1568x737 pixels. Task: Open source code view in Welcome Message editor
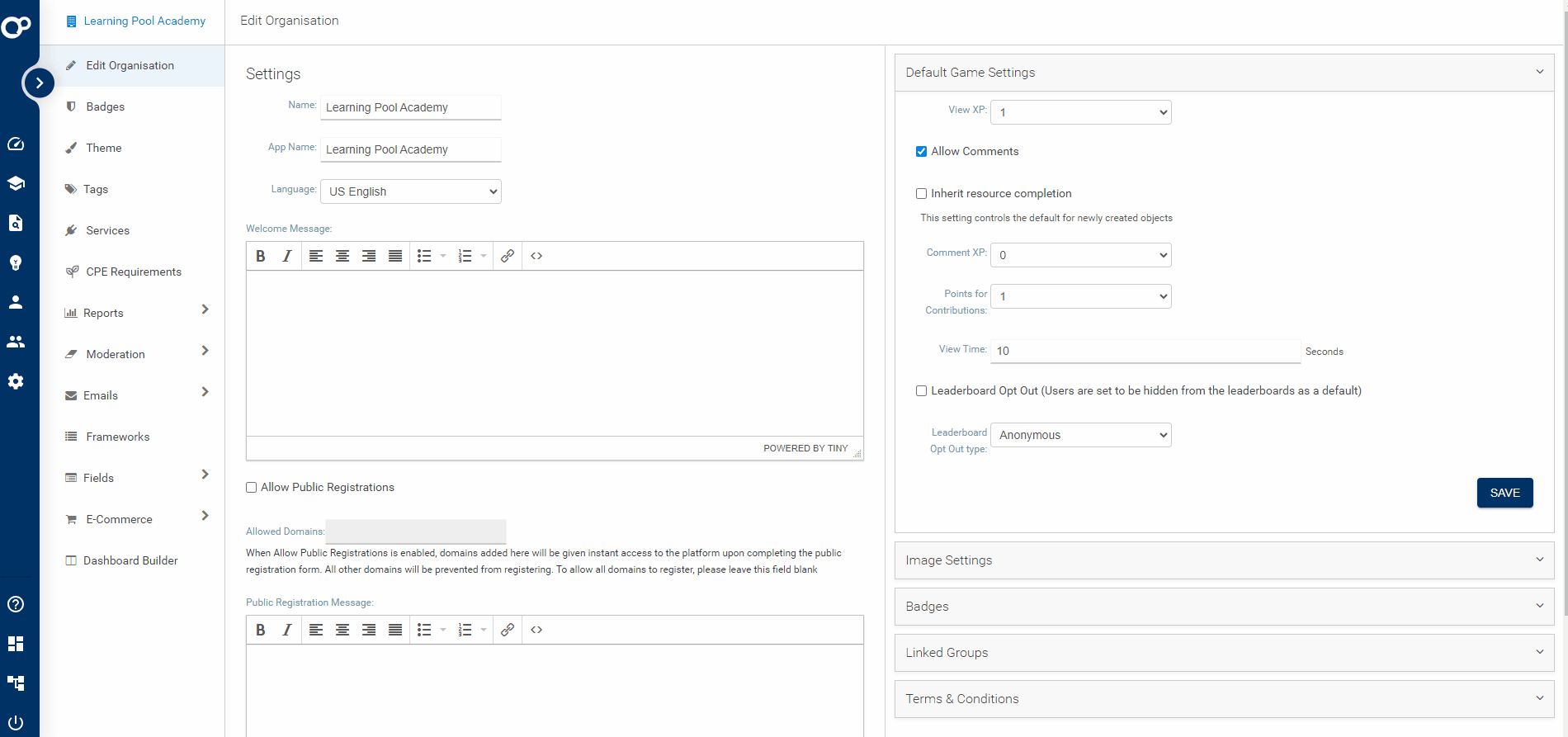536,256
